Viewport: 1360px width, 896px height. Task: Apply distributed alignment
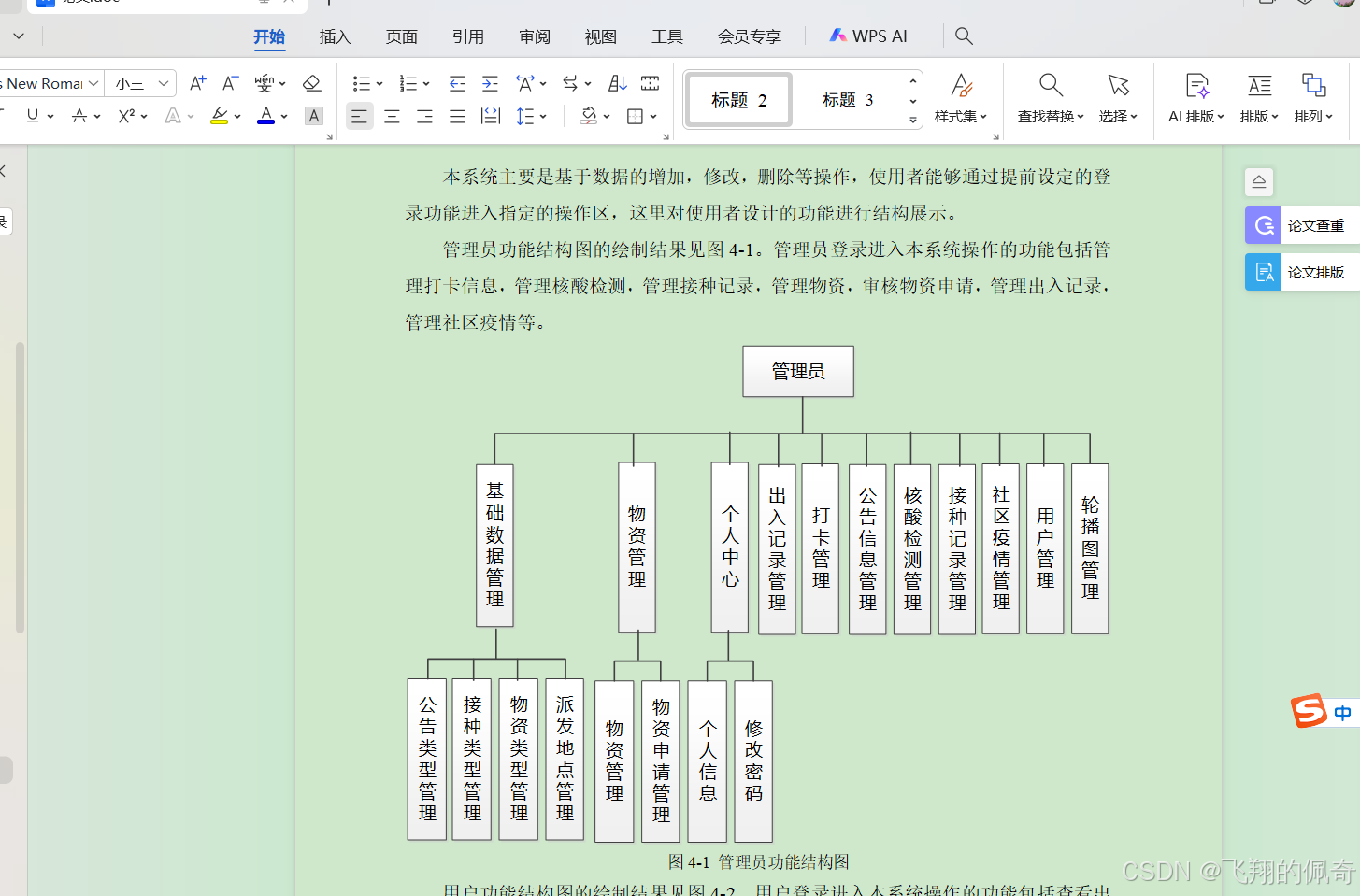(x=490, y=116)
